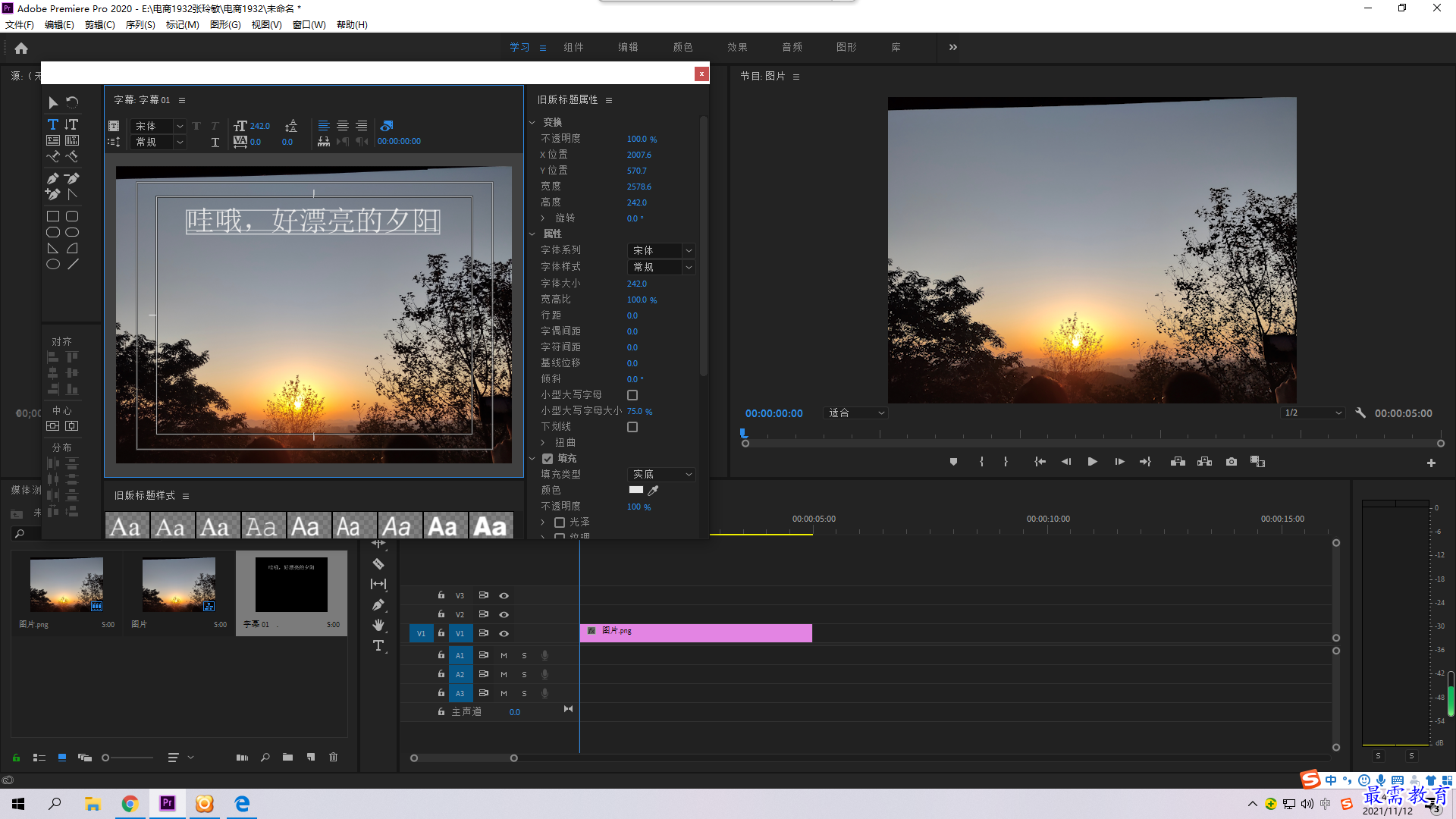Expand the distort section
Image resolution: width=1456 pixels, height=819 pixels.
click(543, 443)
